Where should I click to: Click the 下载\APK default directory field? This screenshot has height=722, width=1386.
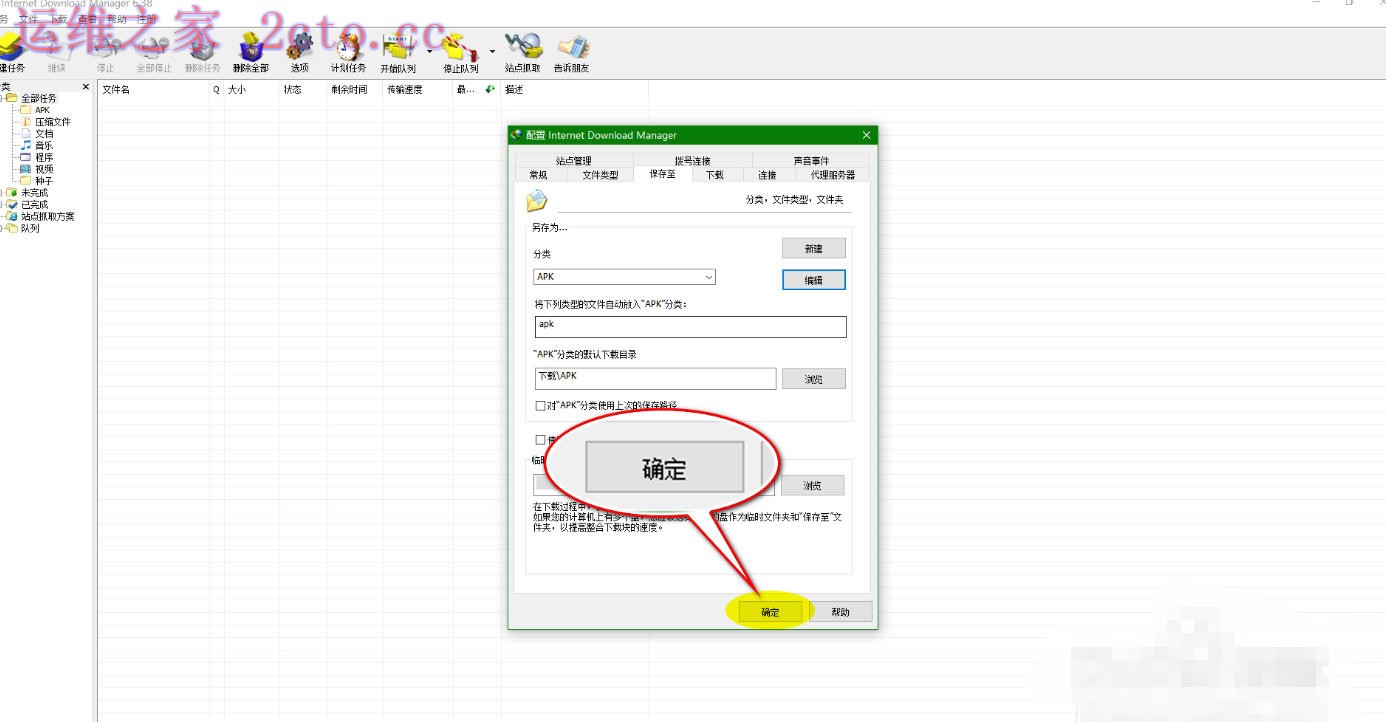pyautogui.click(x=655, y=379)
